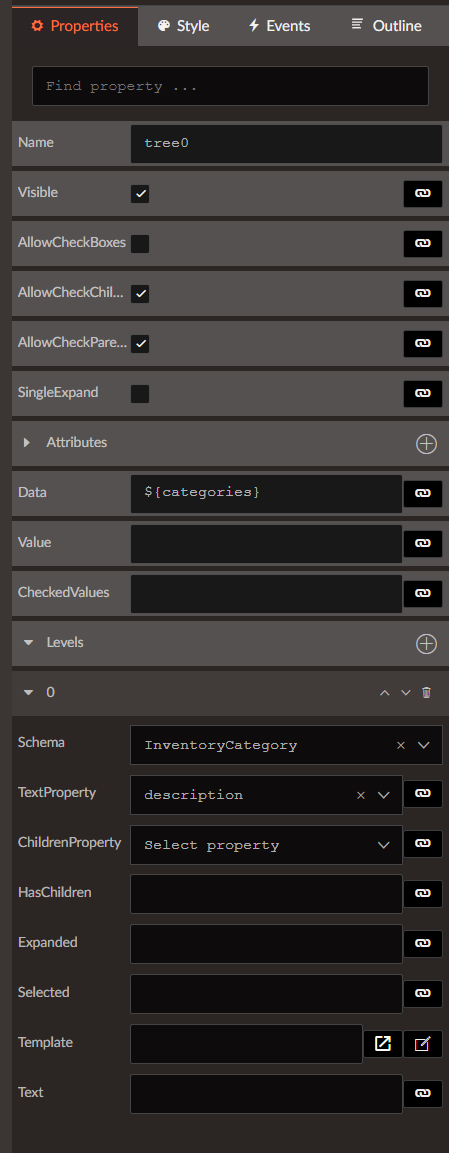Click the edit Template pencil icon
Screen dimensions: 449x1153
[423, 1043]
